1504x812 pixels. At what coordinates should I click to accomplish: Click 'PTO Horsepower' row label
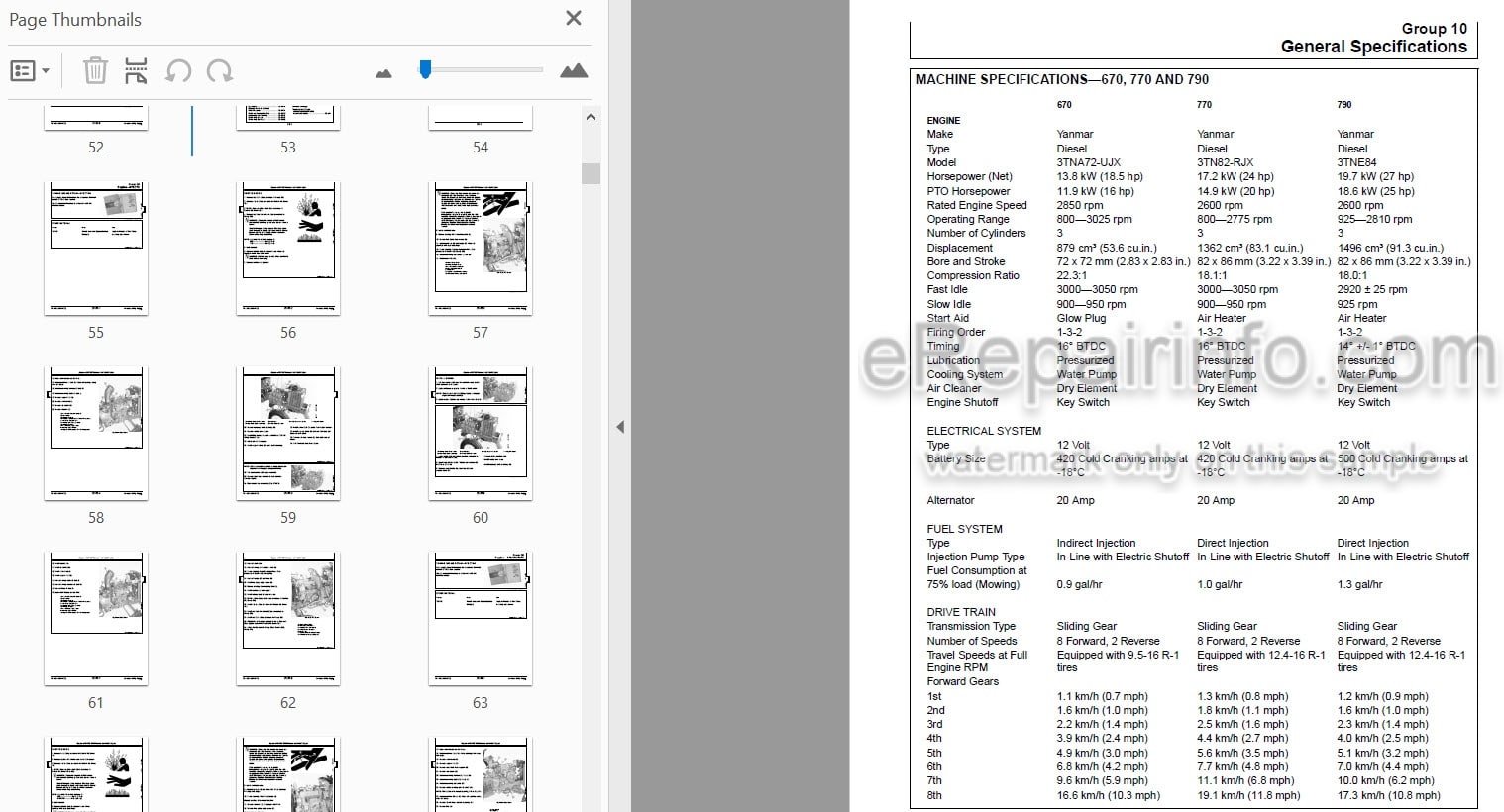pyautogui.click(x=968, y=191)
